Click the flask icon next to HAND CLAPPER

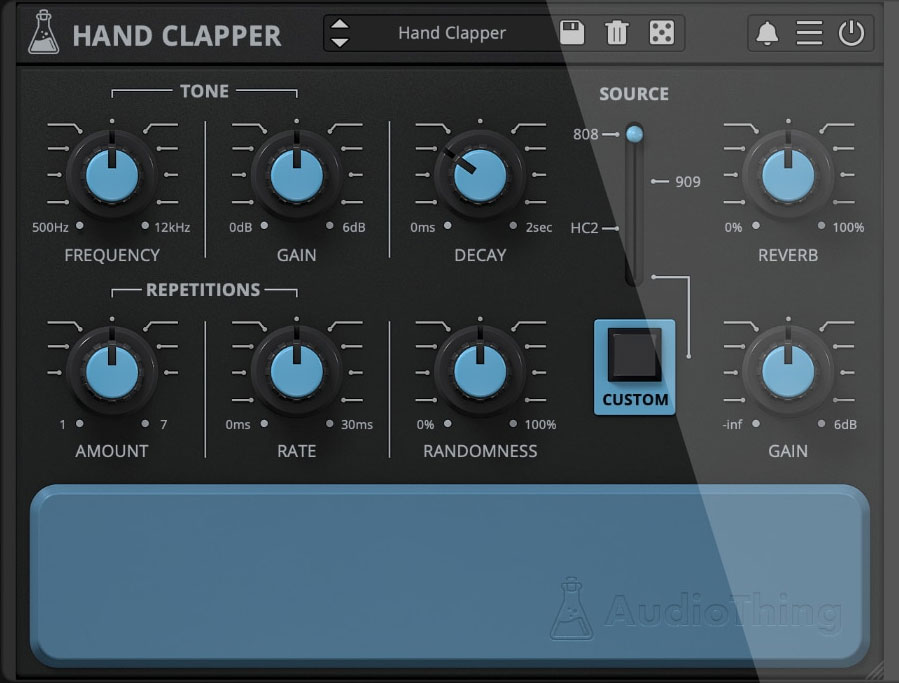[x=42, y=32]
